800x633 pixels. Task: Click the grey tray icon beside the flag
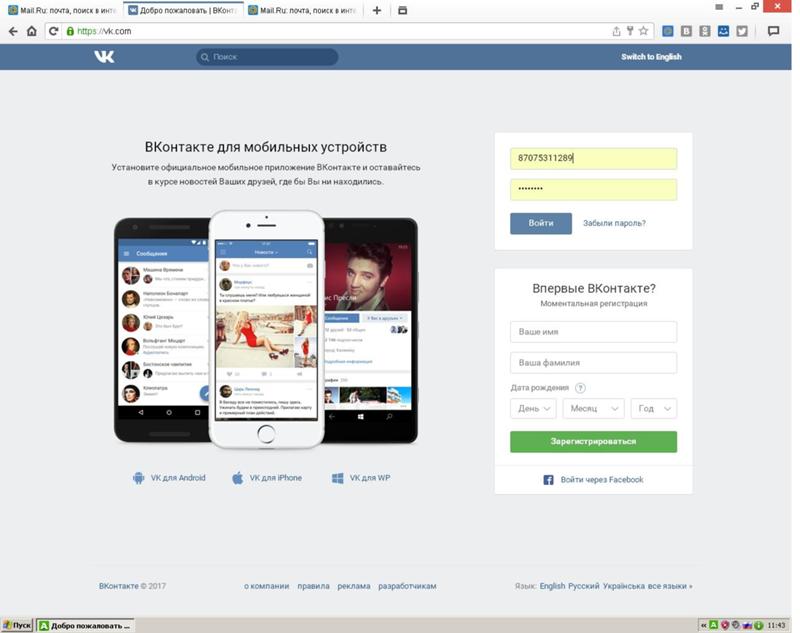pos(736,625)
